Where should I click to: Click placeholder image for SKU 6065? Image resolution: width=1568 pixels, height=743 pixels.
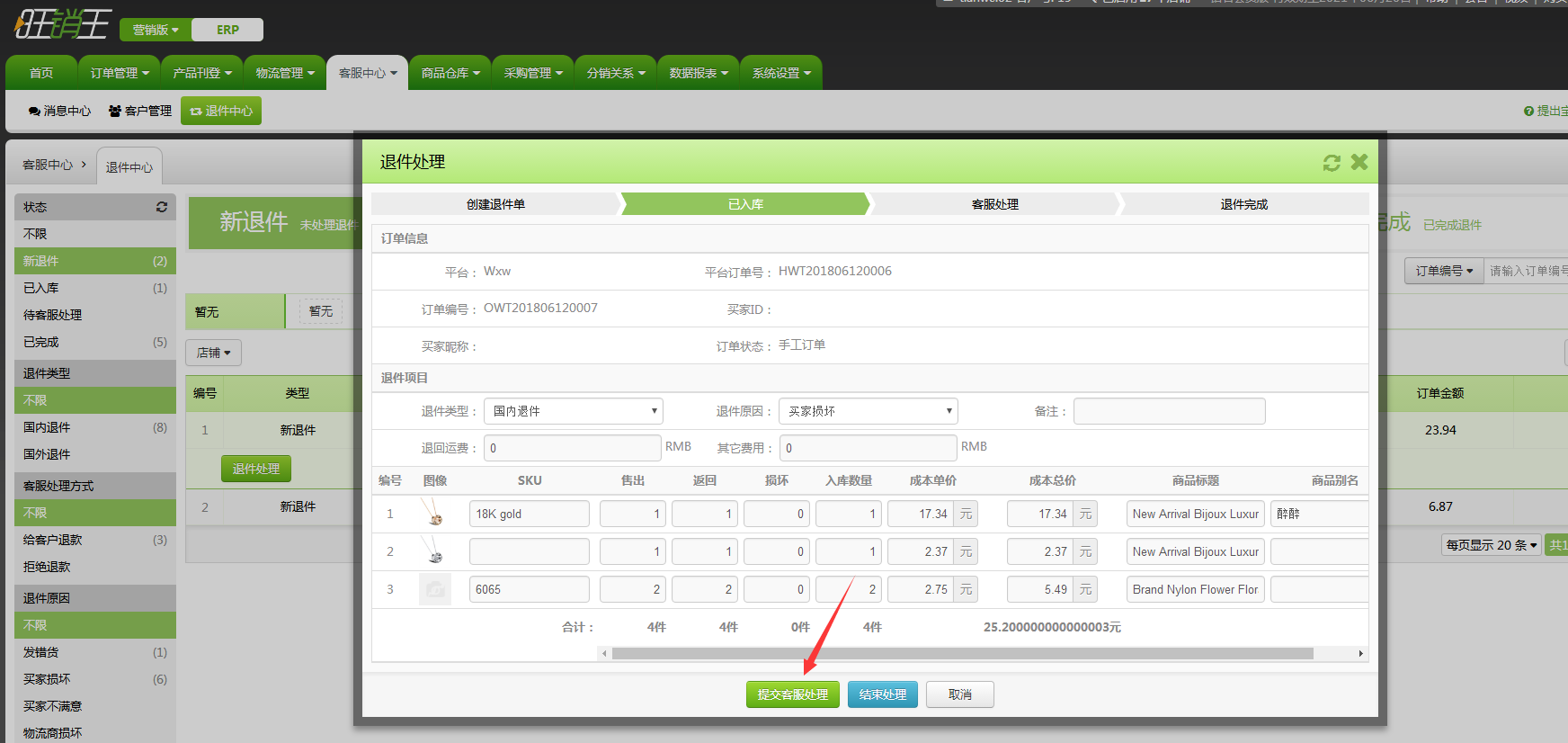pyautogui.click(x=435, y=589)
